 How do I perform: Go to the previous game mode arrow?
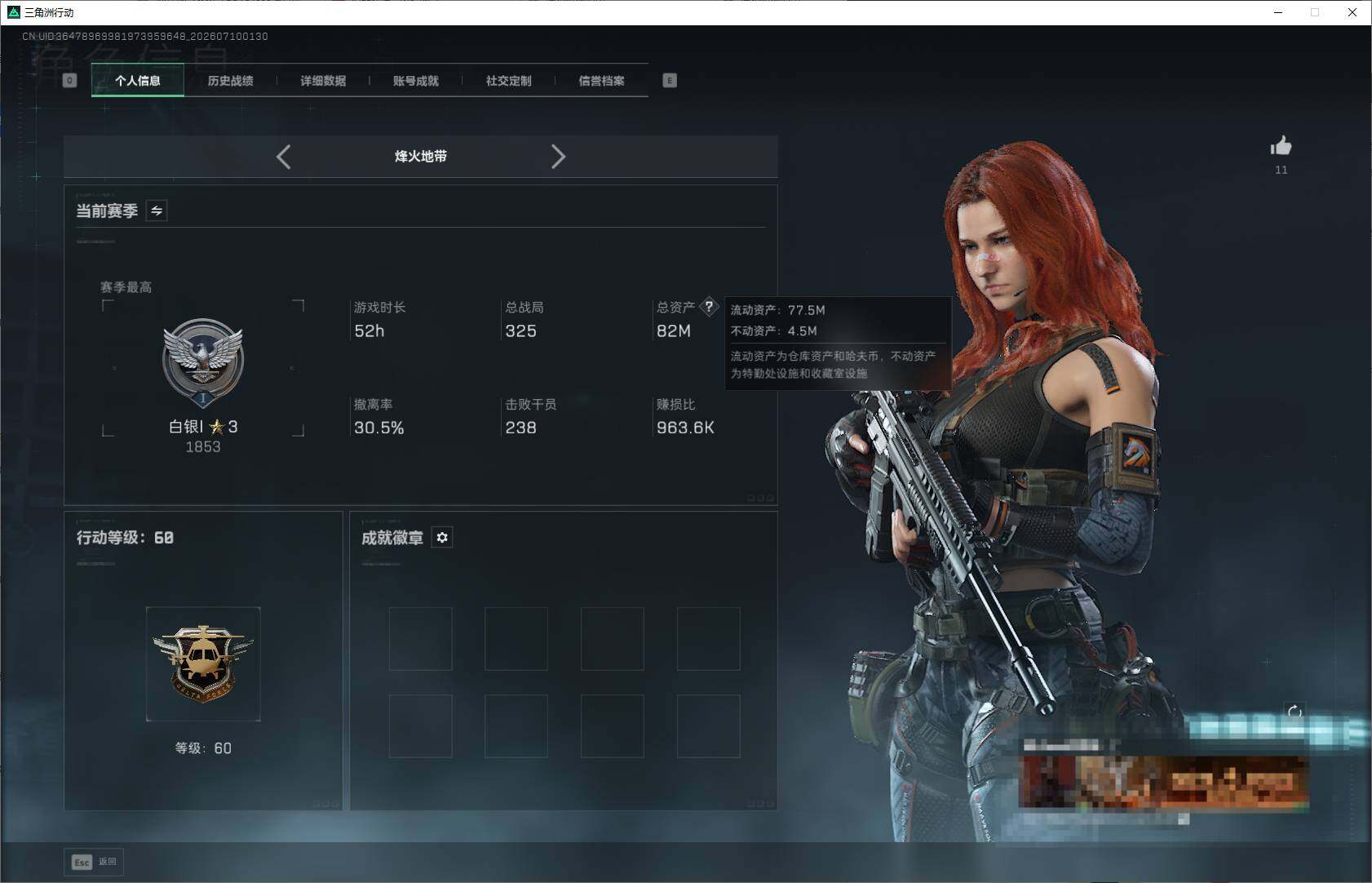point(284,157)
